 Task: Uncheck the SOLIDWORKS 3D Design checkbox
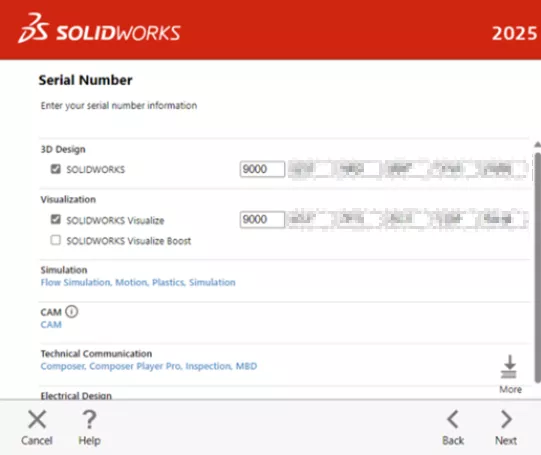point(56,169)
